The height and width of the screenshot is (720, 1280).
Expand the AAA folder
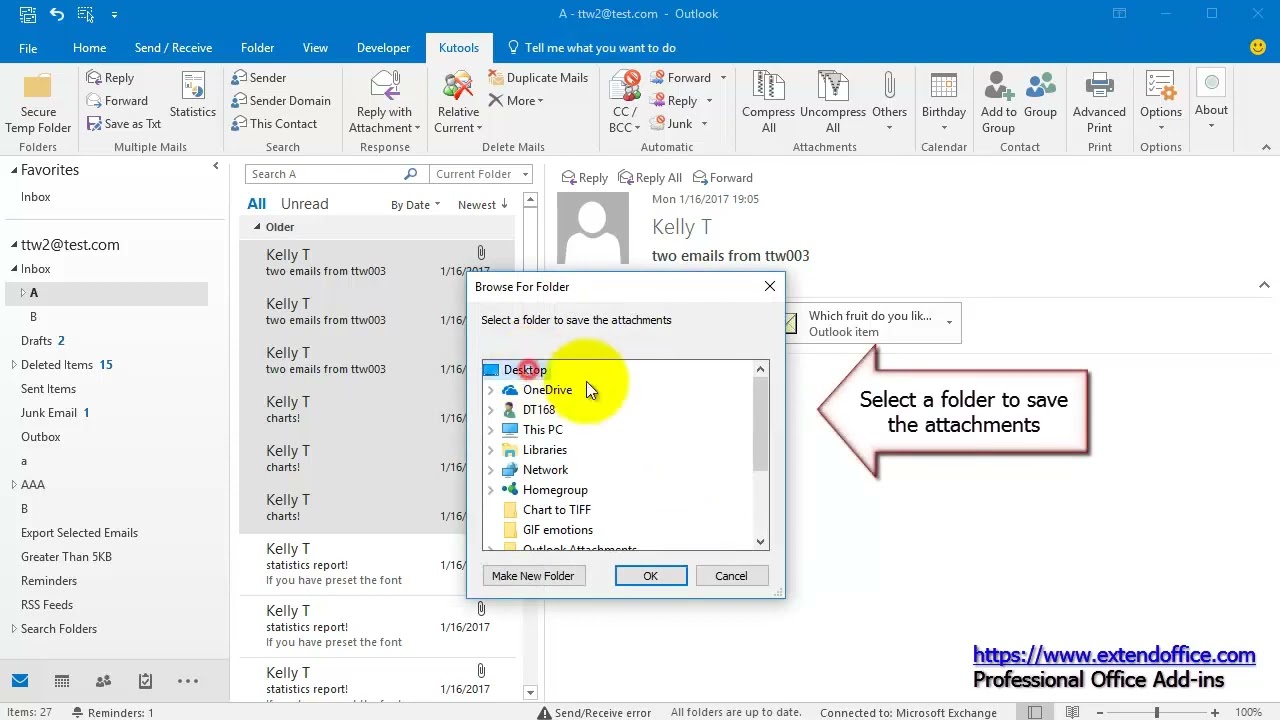(14, 485)
